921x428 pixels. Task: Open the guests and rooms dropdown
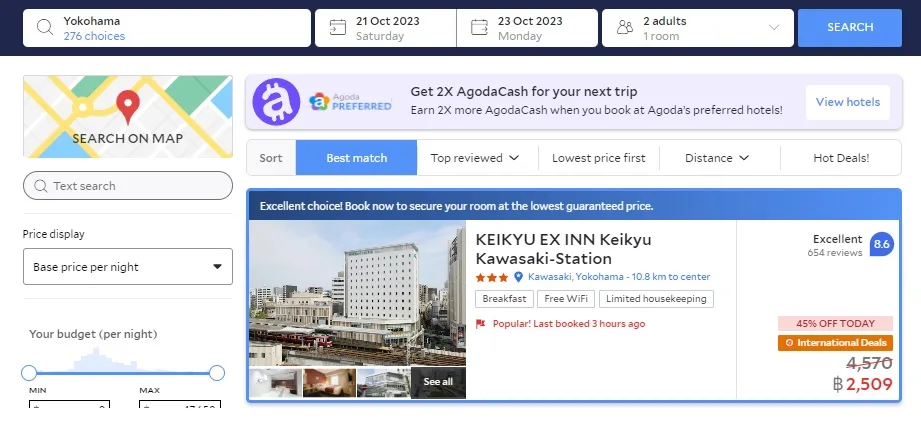[x=698, y=28]
